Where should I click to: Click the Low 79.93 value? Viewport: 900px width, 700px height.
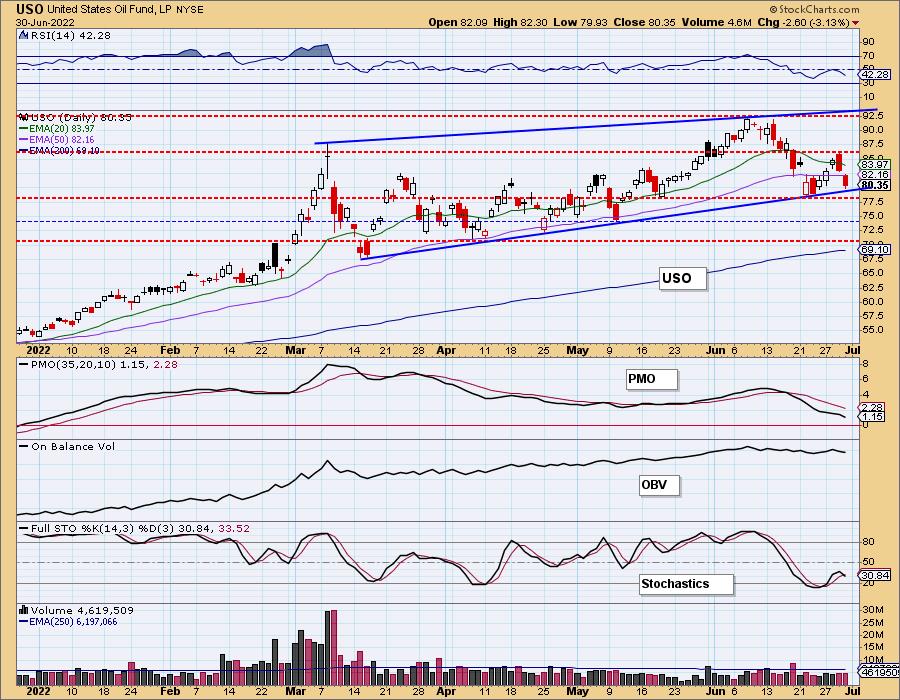point(580,22)
